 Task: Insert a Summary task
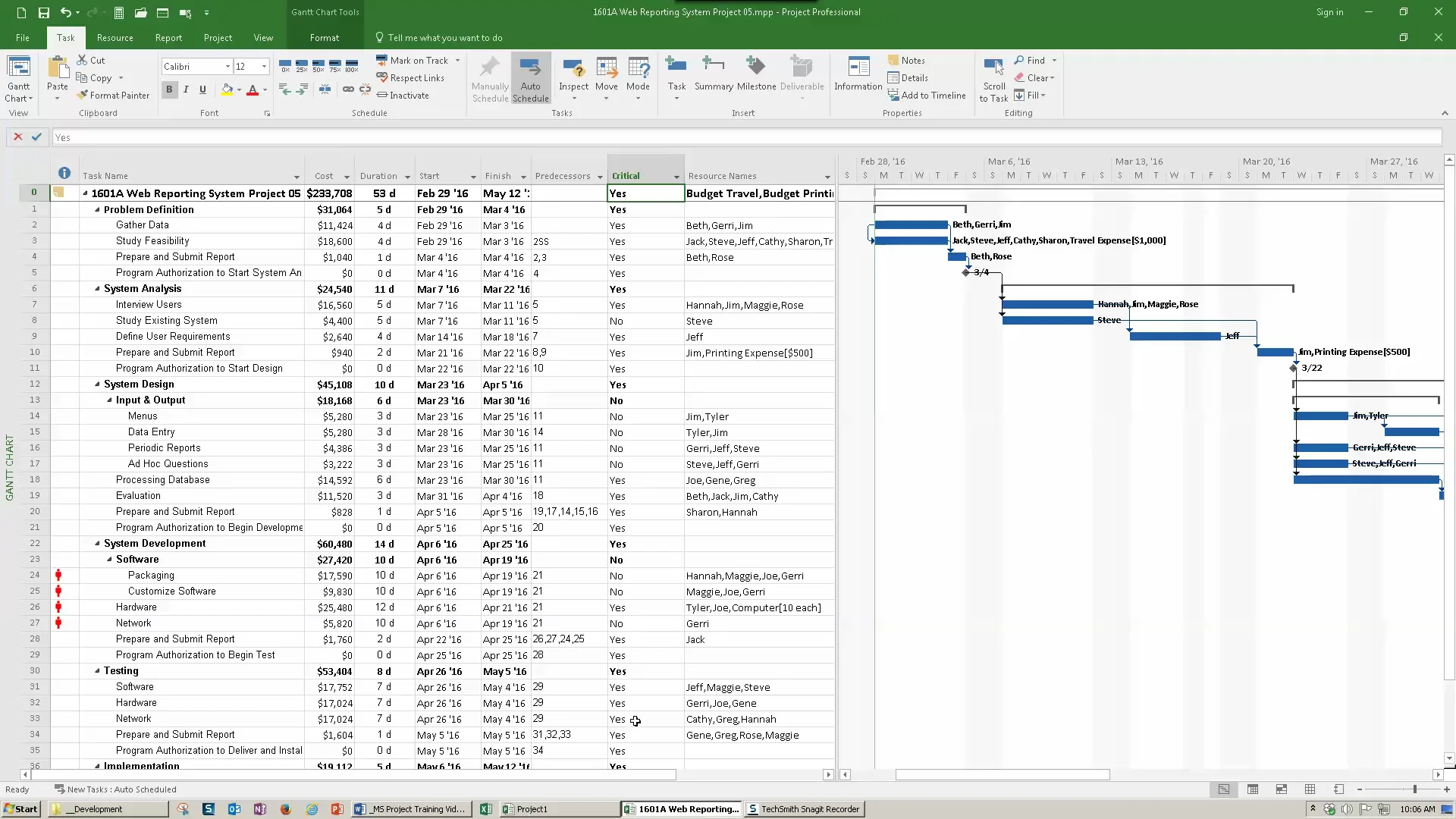(x=714, y=74)
